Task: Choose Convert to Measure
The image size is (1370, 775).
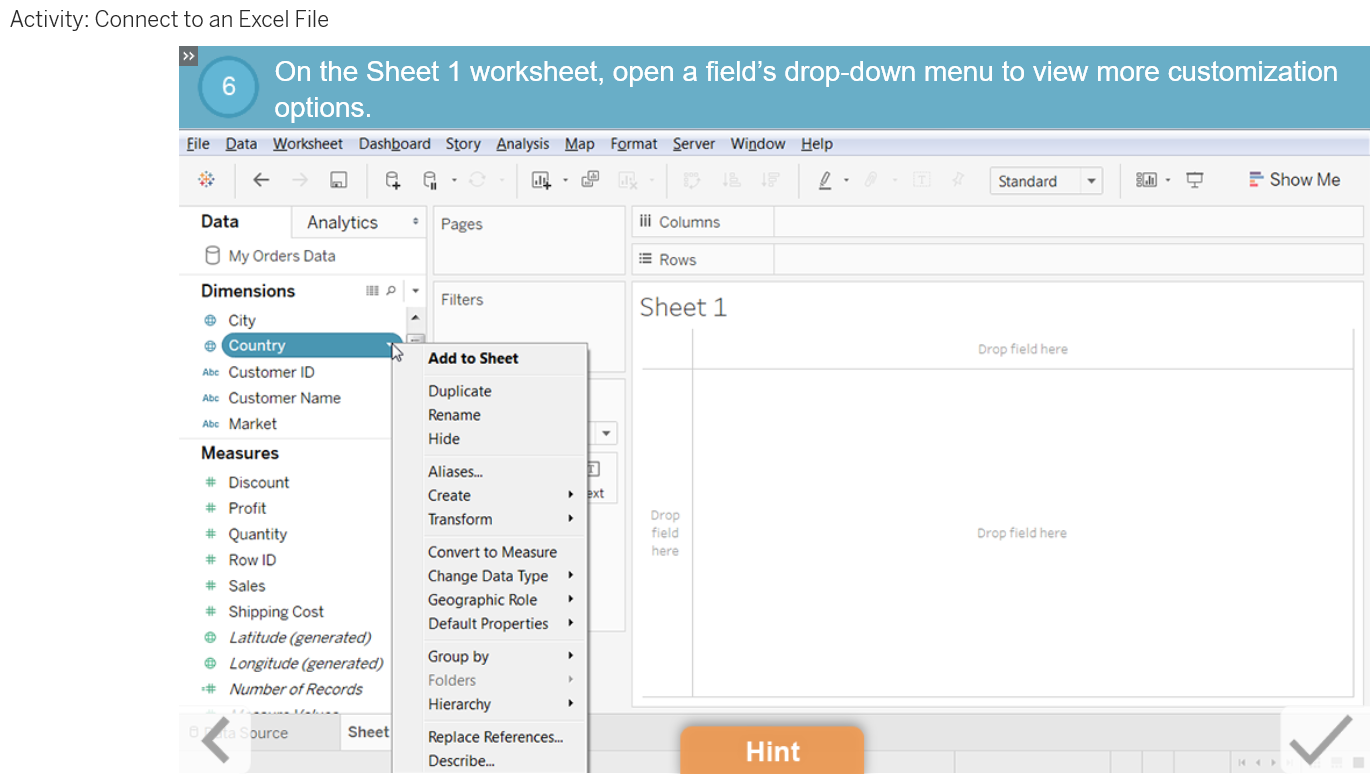Action: 490,552
